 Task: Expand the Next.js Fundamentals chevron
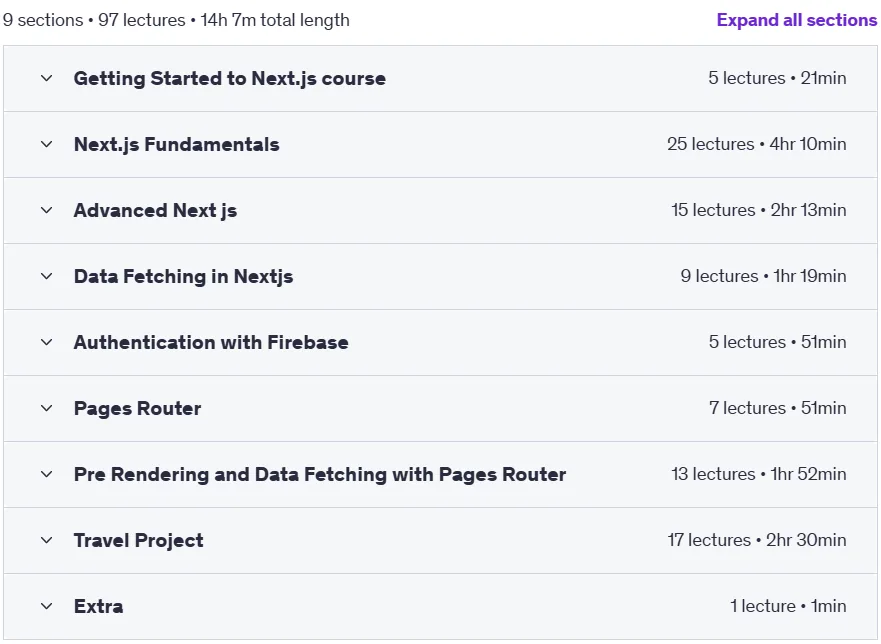(x=47, y=144)
